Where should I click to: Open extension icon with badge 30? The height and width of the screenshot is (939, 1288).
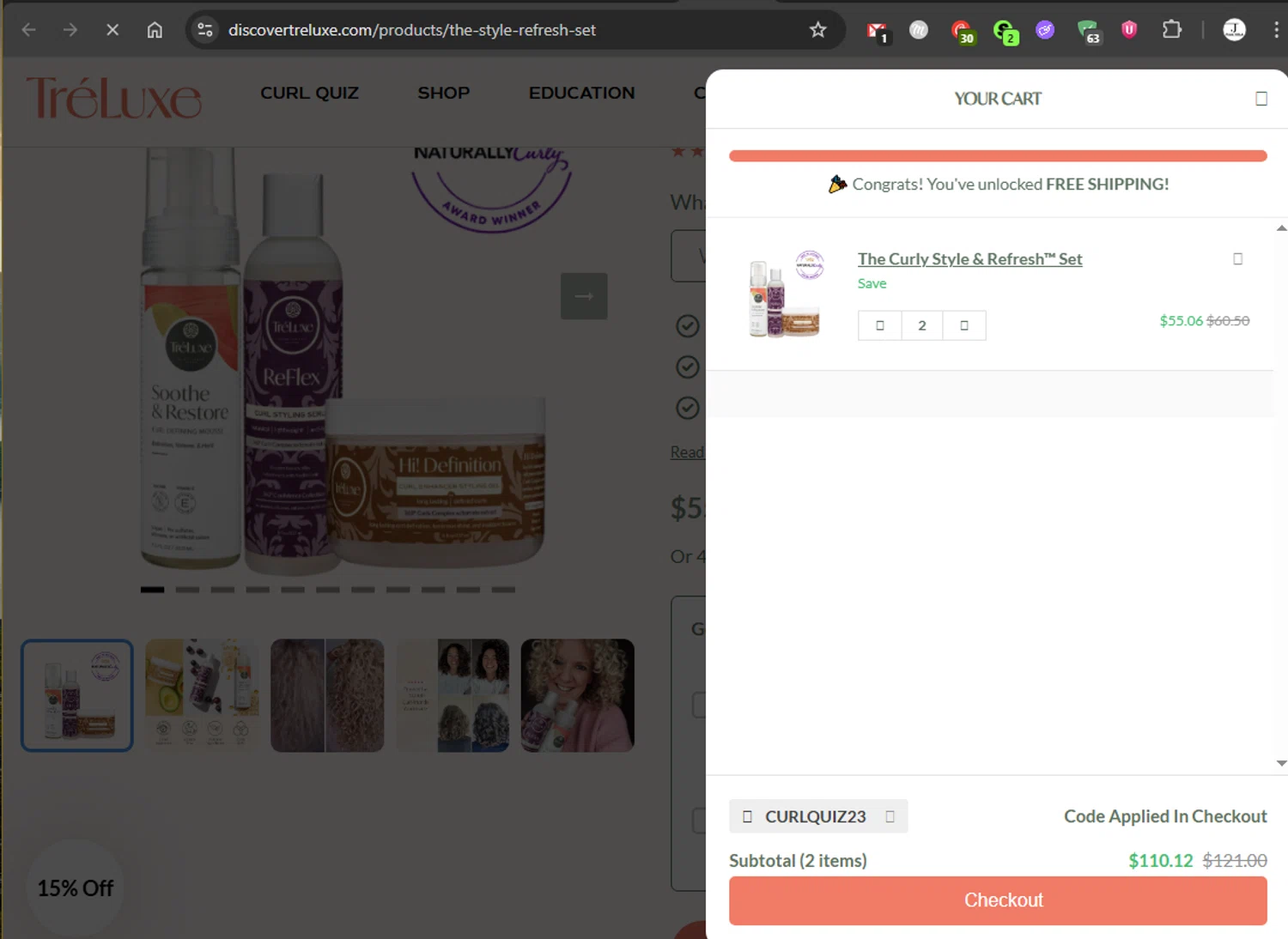963,32
